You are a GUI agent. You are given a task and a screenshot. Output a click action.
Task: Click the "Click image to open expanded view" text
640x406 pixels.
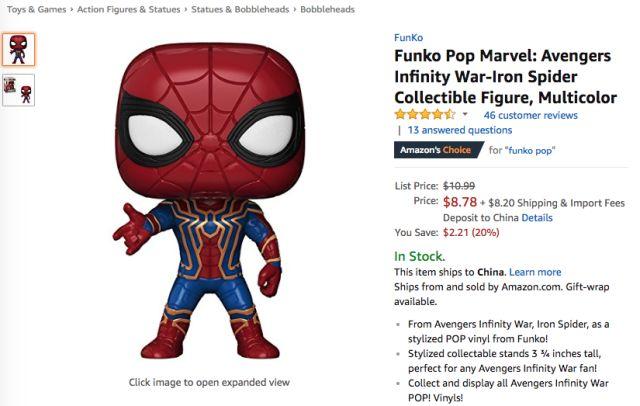coord(209,382)
